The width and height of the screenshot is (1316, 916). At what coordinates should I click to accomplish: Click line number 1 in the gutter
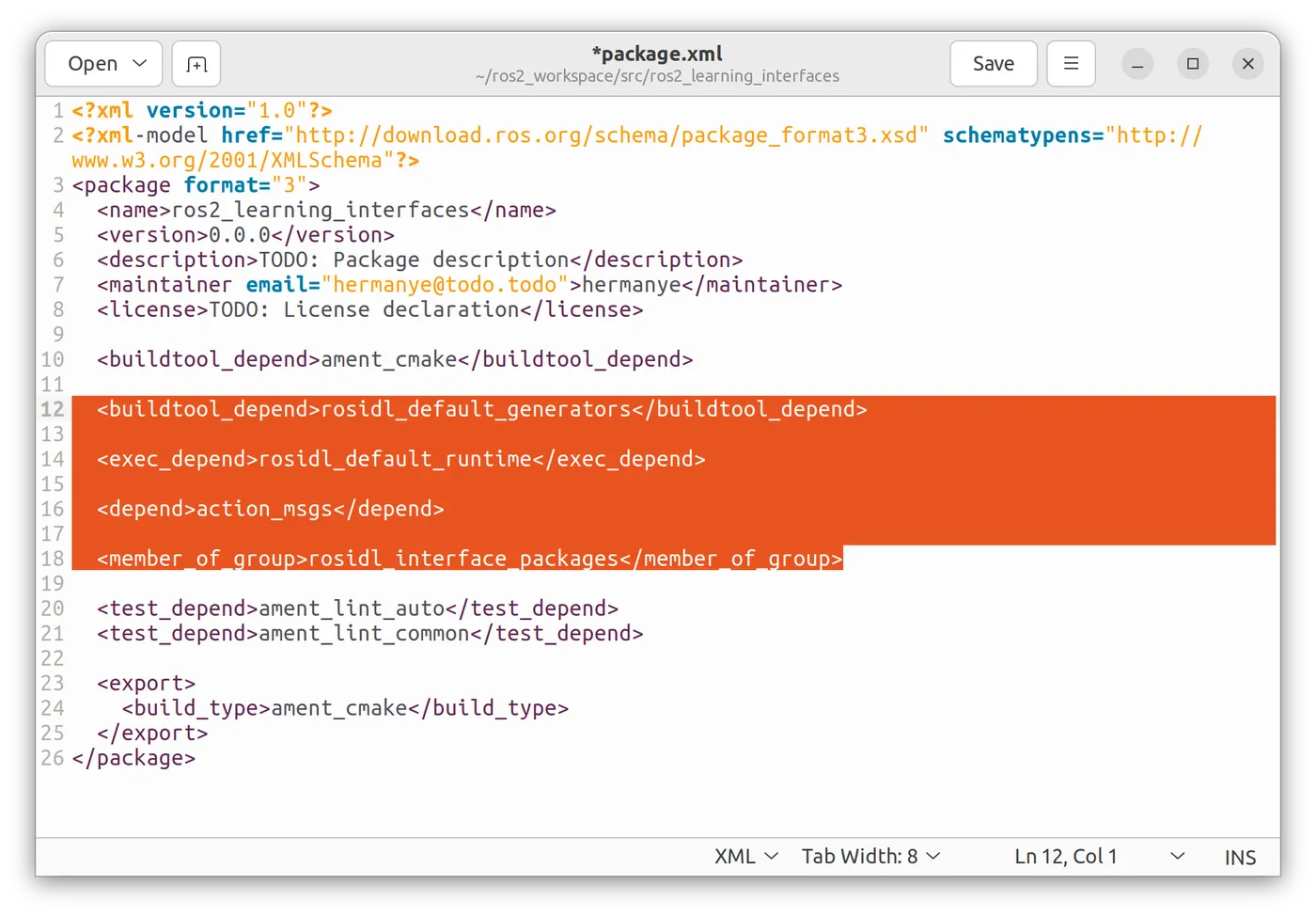click(58, 111)
